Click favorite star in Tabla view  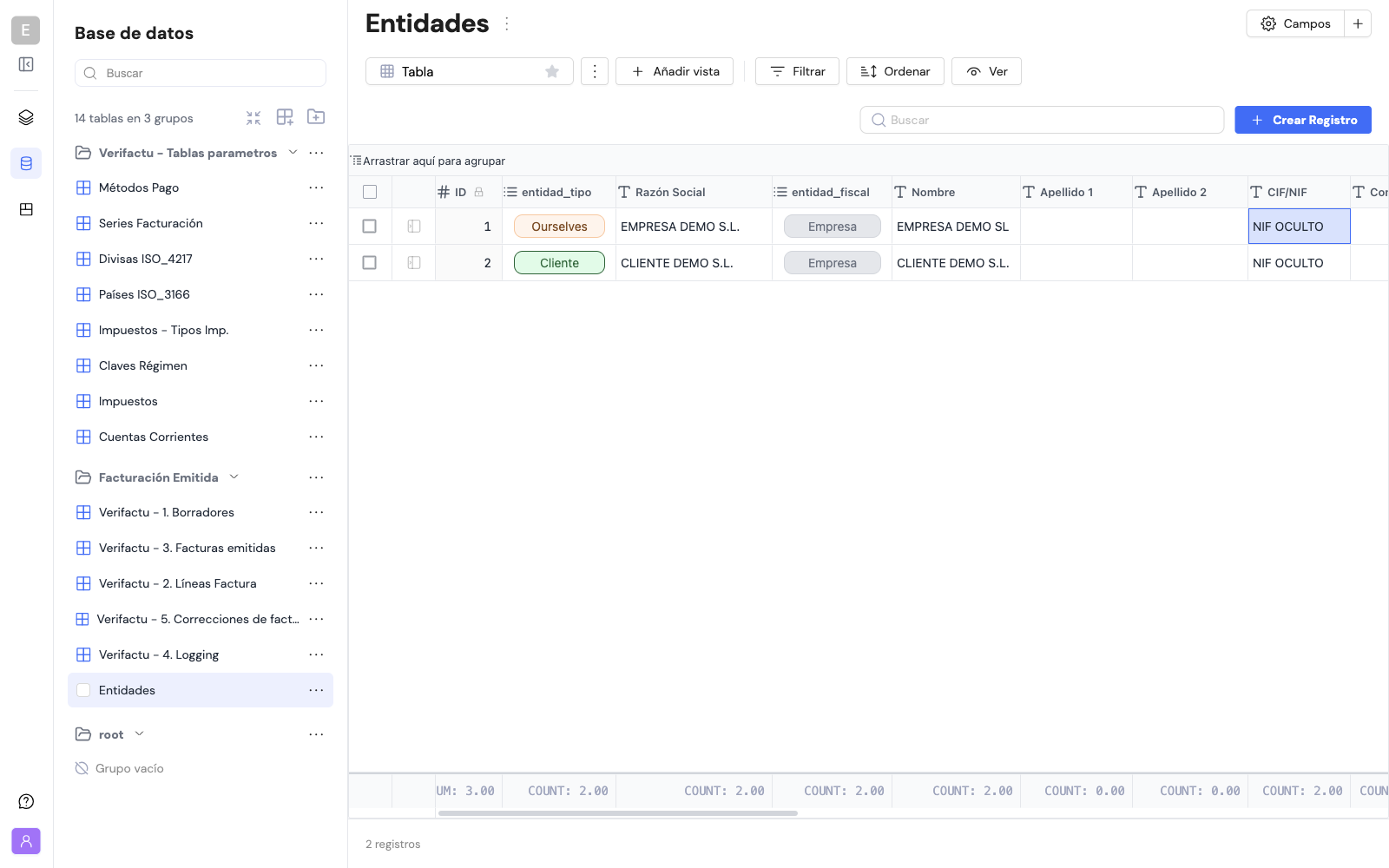(552, 71)
